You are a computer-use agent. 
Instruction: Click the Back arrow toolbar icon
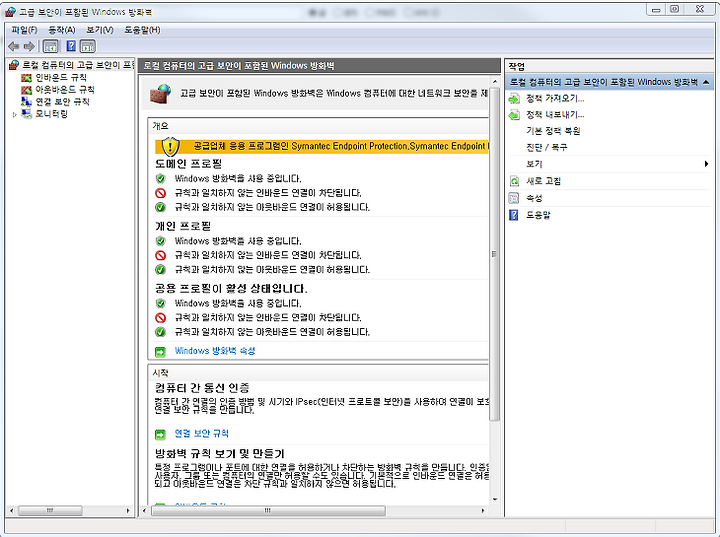click(x=13, y=46)
